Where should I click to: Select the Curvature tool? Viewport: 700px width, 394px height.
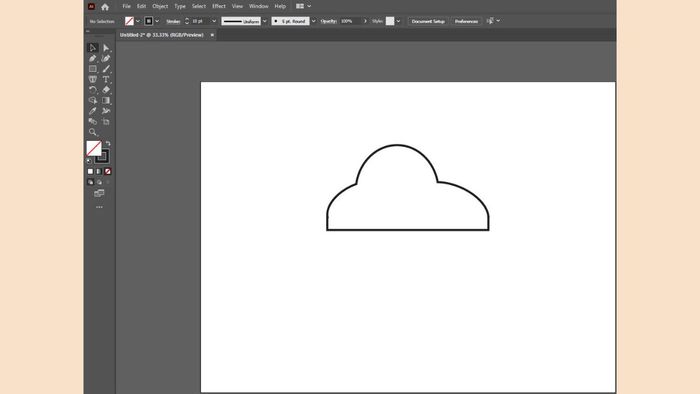coord(106,58)
